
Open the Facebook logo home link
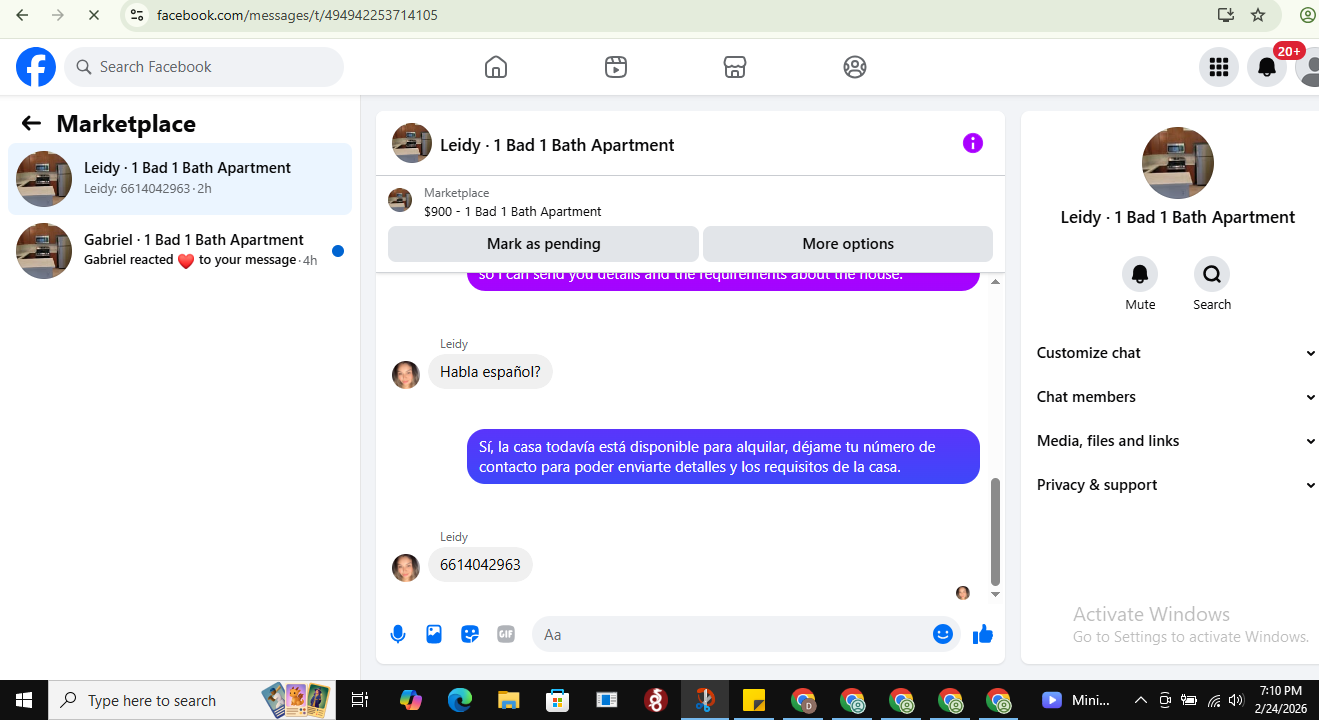point(36,67)
